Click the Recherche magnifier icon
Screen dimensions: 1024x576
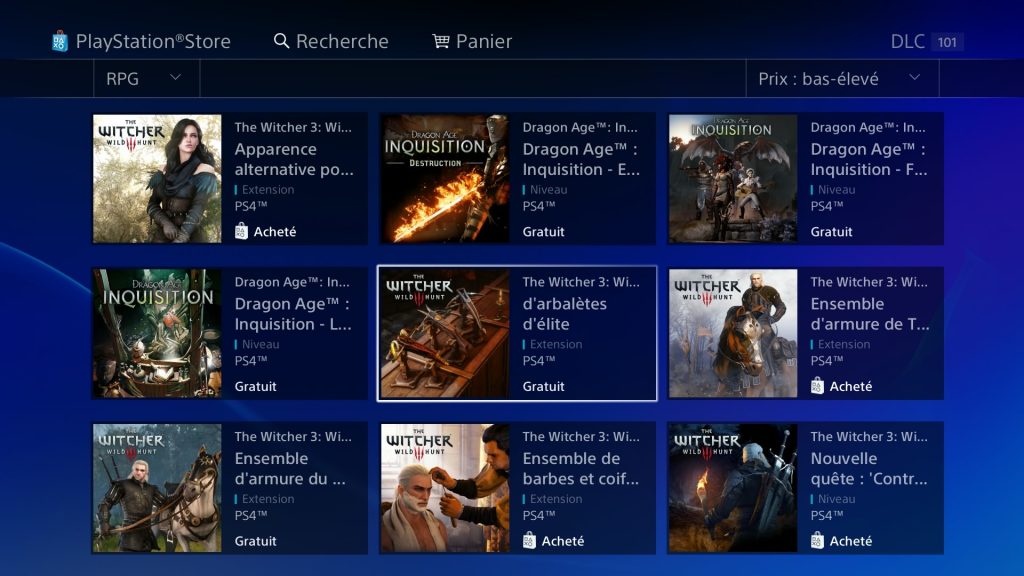tap(281, 41)
